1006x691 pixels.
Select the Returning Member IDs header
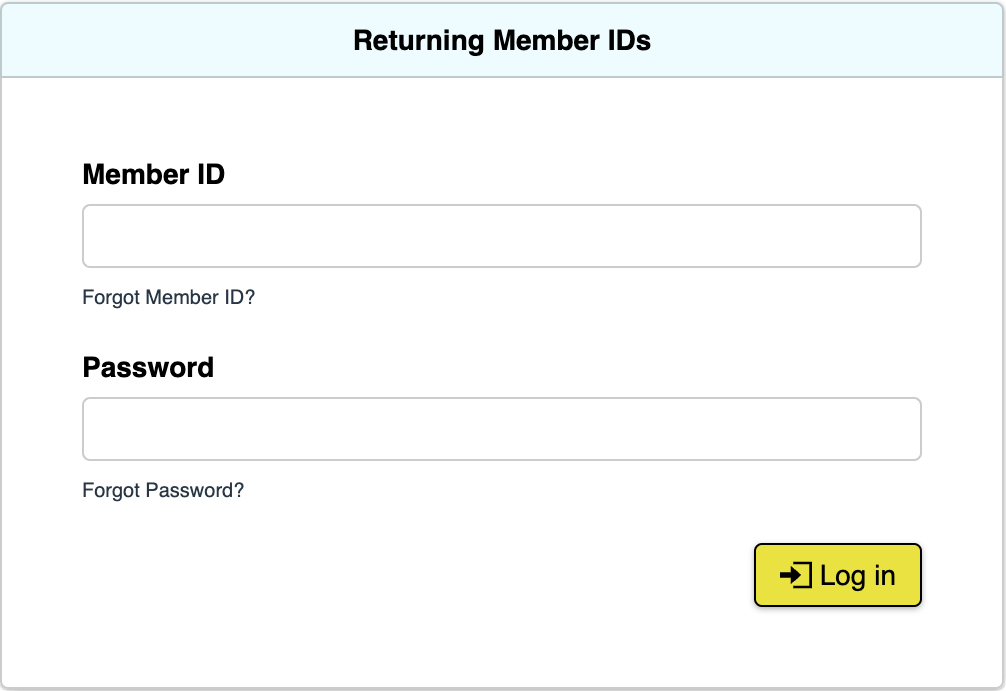(x=502, y=41)
